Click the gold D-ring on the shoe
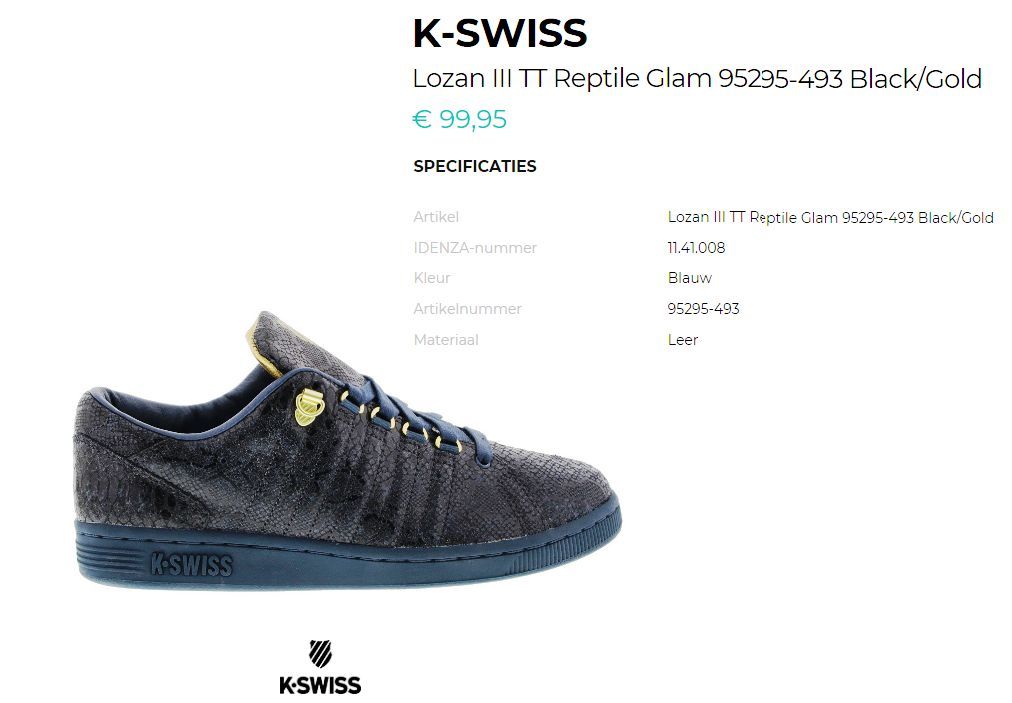Image resolution: width=1012 pixels, height=703 pixels. click(x=308, y=408)
